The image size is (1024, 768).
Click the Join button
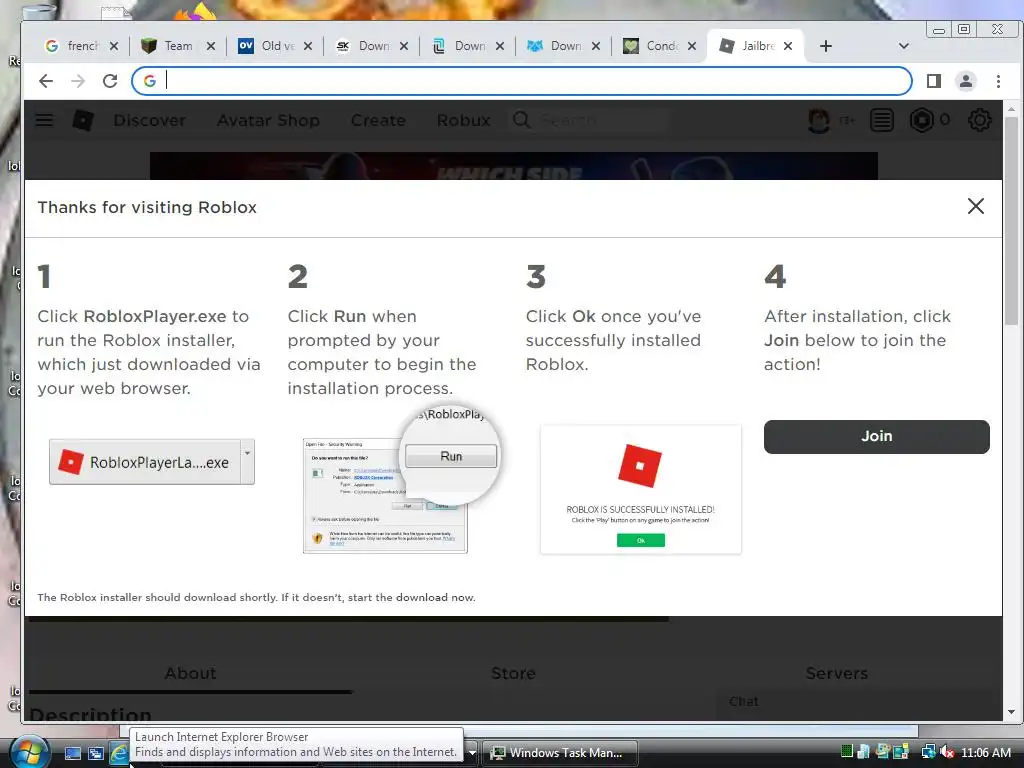pyautogui.click(x=876, y=436)
